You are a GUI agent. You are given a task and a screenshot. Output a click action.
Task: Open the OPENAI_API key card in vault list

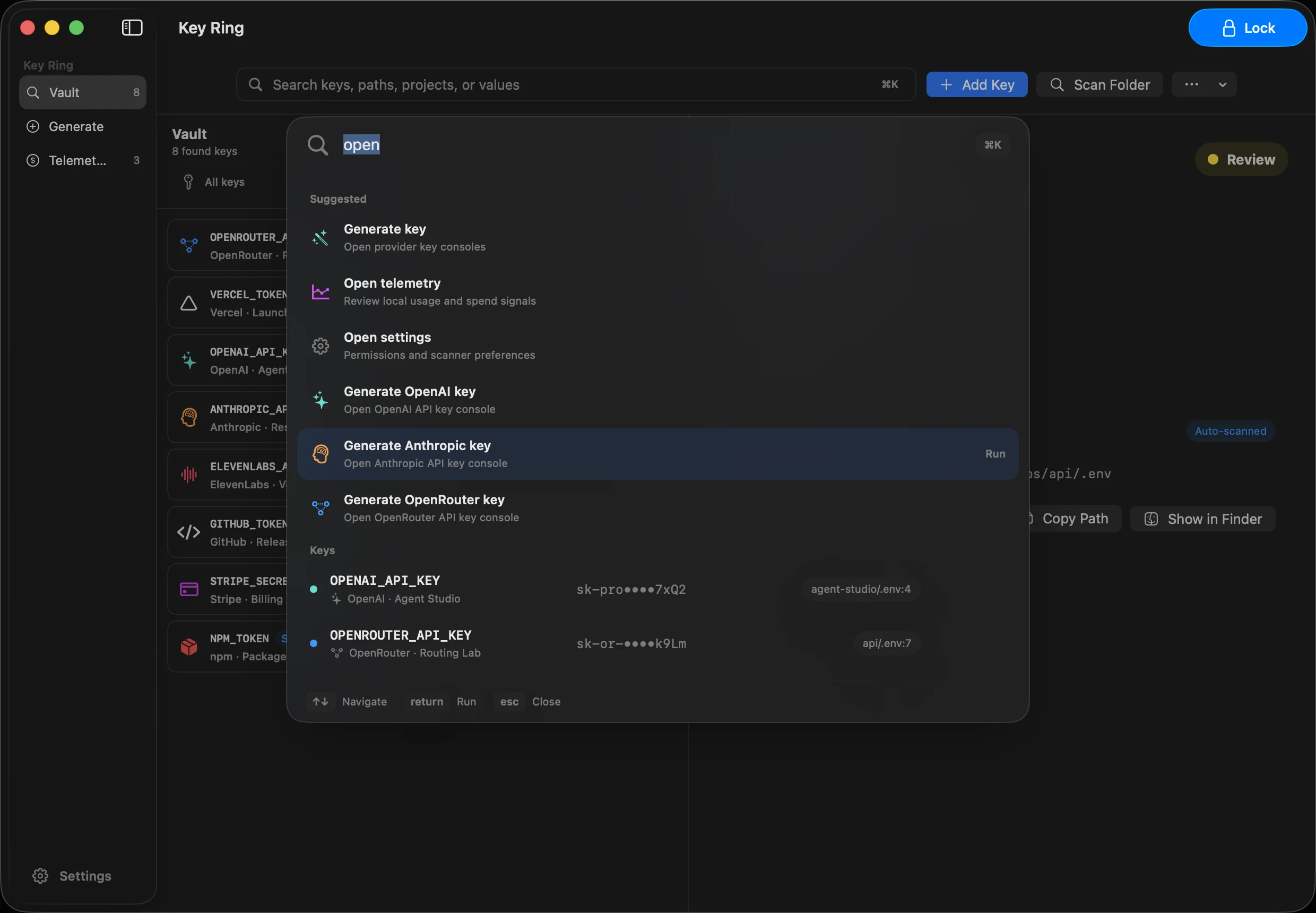coord(228,360)
